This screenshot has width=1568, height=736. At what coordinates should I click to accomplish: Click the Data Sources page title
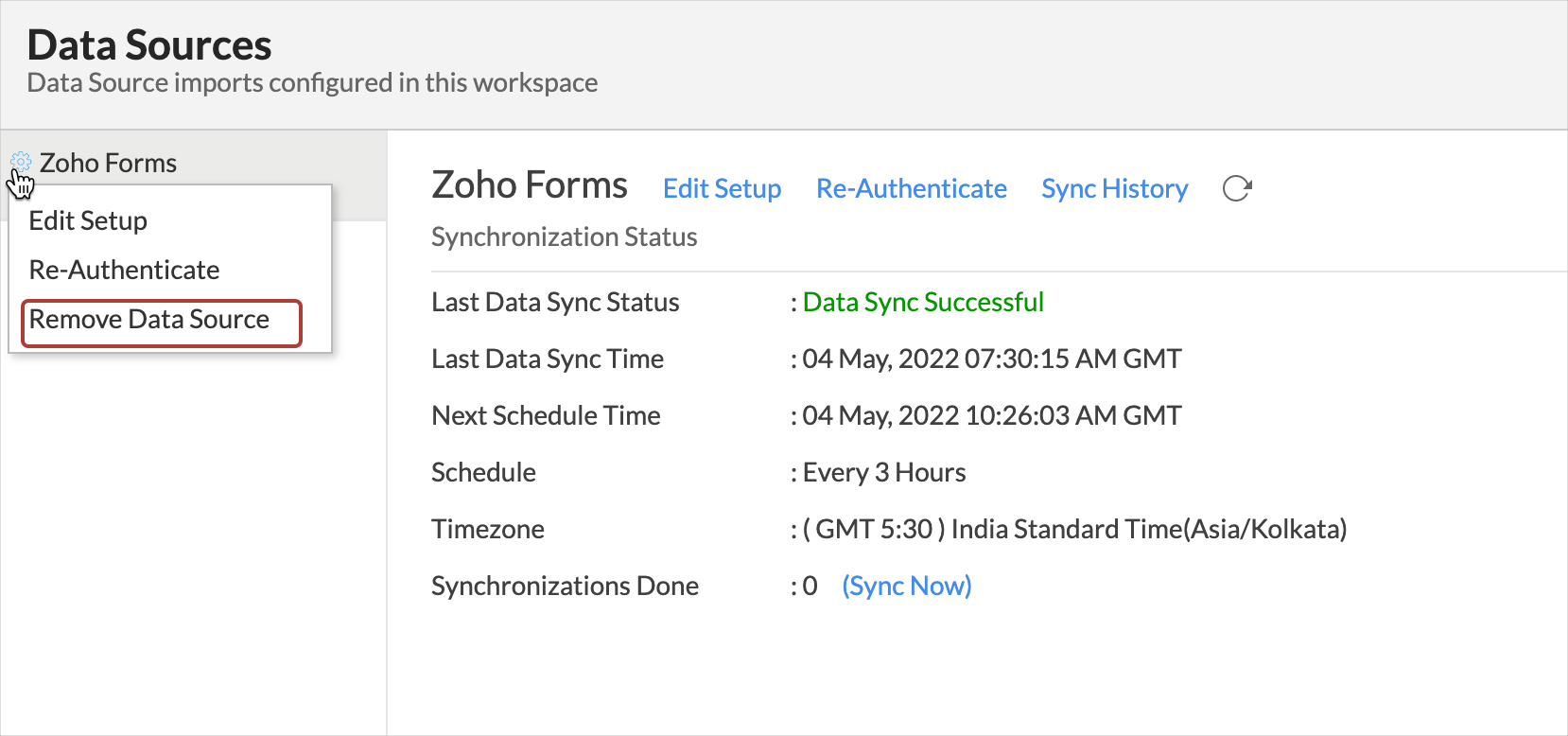[149, 44]
